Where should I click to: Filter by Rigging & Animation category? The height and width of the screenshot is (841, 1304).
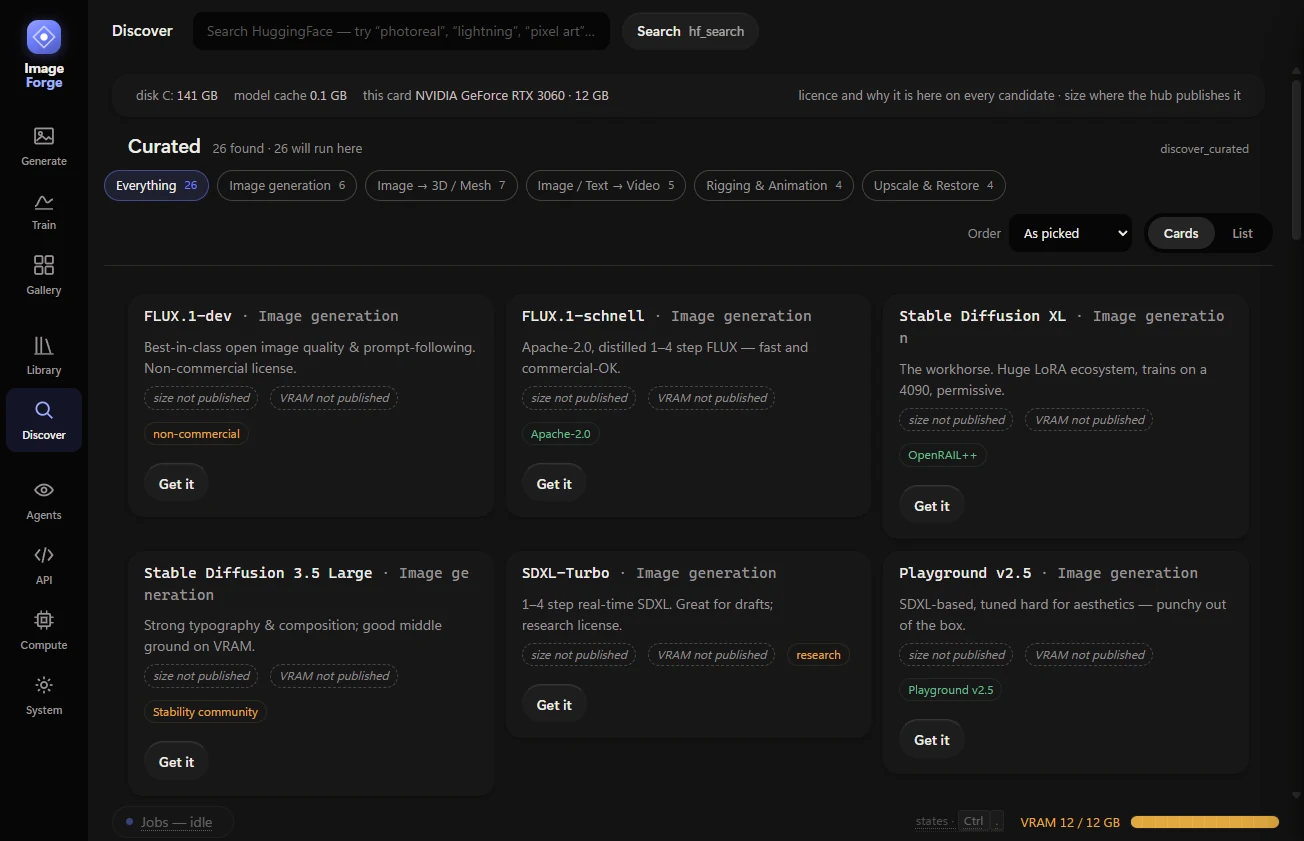pos(774,185)
